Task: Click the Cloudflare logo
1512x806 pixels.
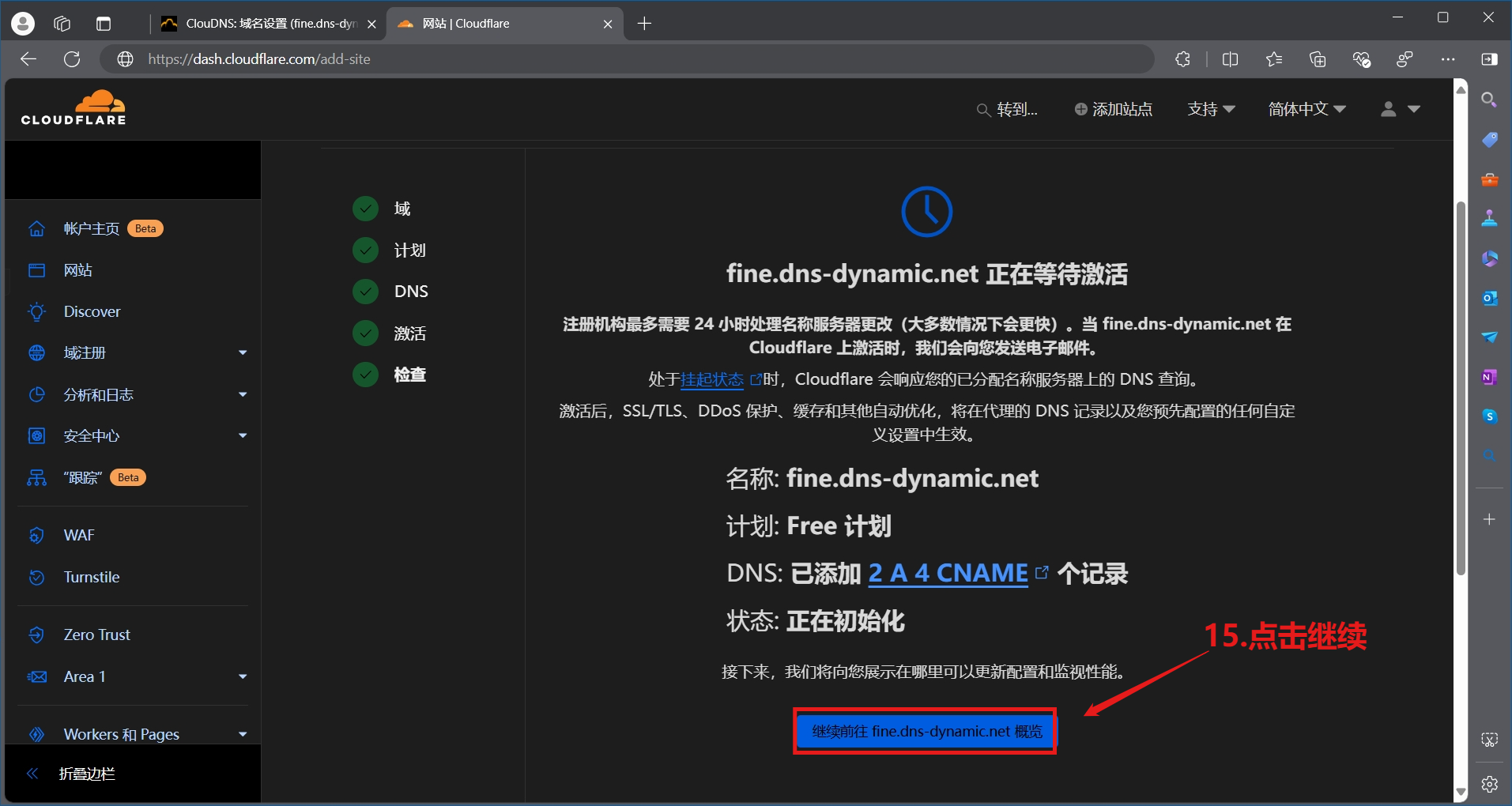Action: (73, 108)
